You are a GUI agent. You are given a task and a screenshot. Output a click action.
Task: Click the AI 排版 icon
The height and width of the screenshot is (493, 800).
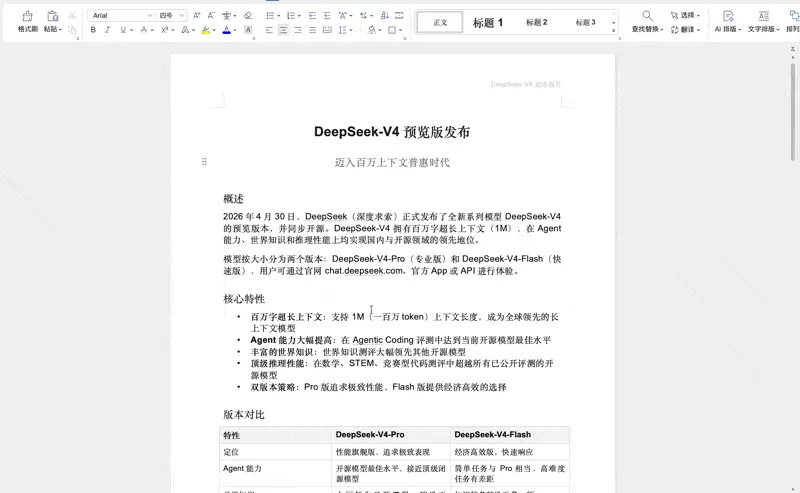728,16
